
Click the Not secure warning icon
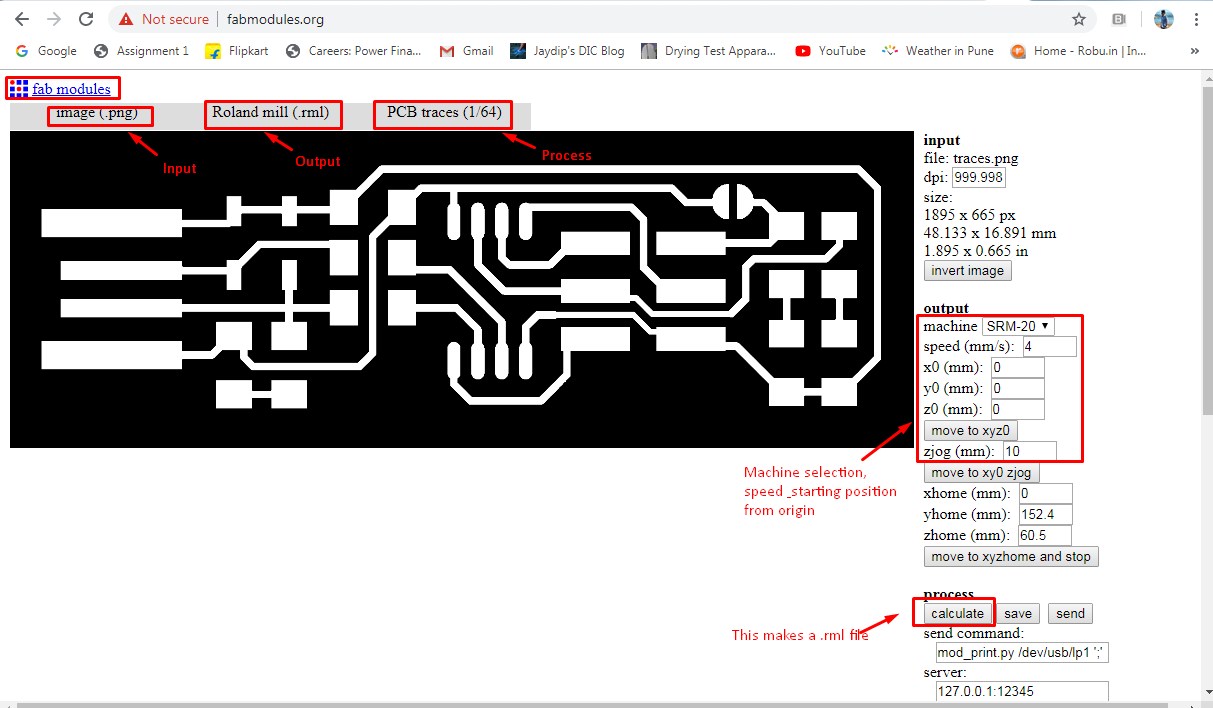(x=126, y=19)
